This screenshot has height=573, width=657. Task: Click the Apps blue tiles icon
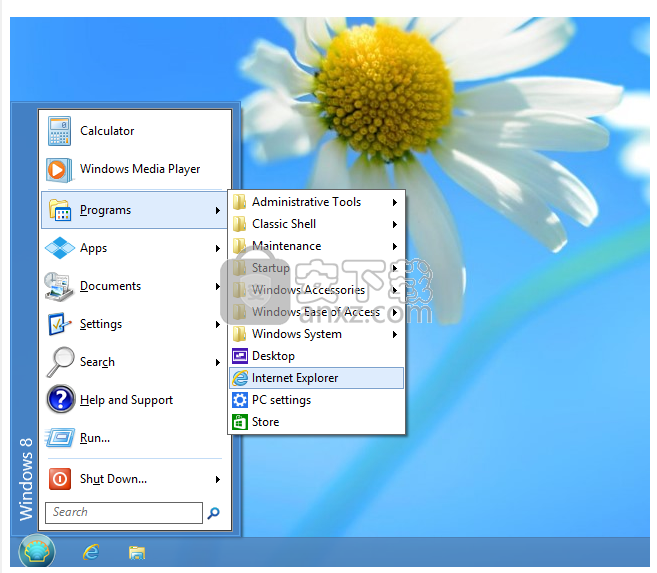(59, 248)
